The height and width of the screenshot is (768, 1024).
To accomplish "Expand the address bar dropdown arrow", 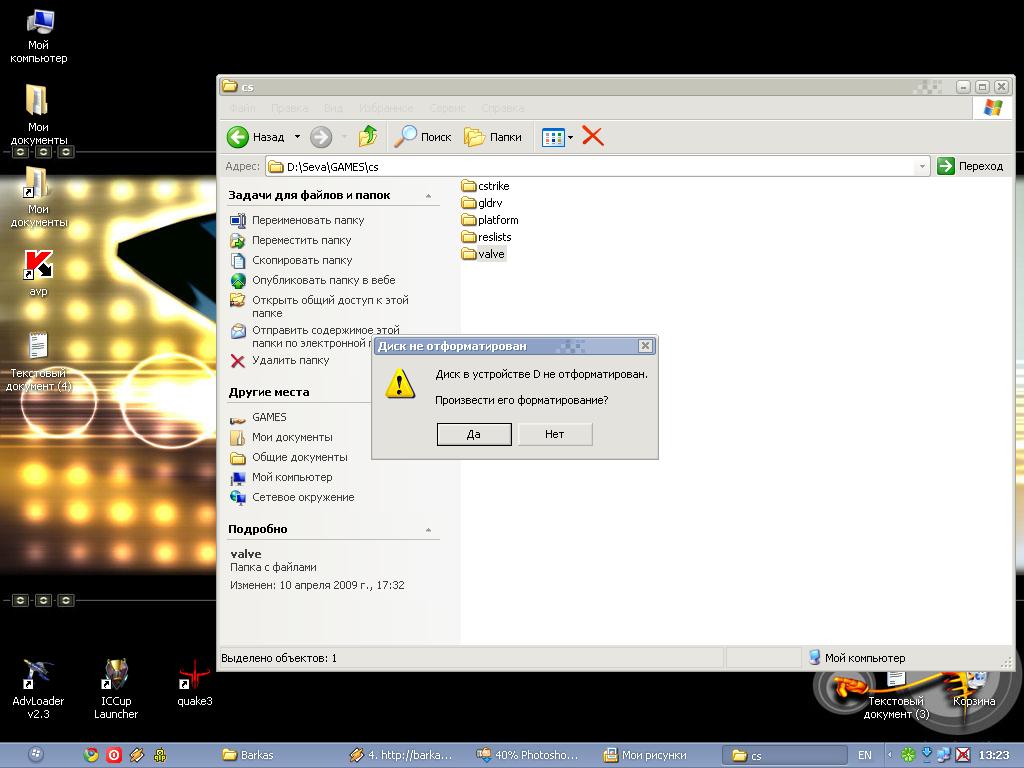I will 922,167.
